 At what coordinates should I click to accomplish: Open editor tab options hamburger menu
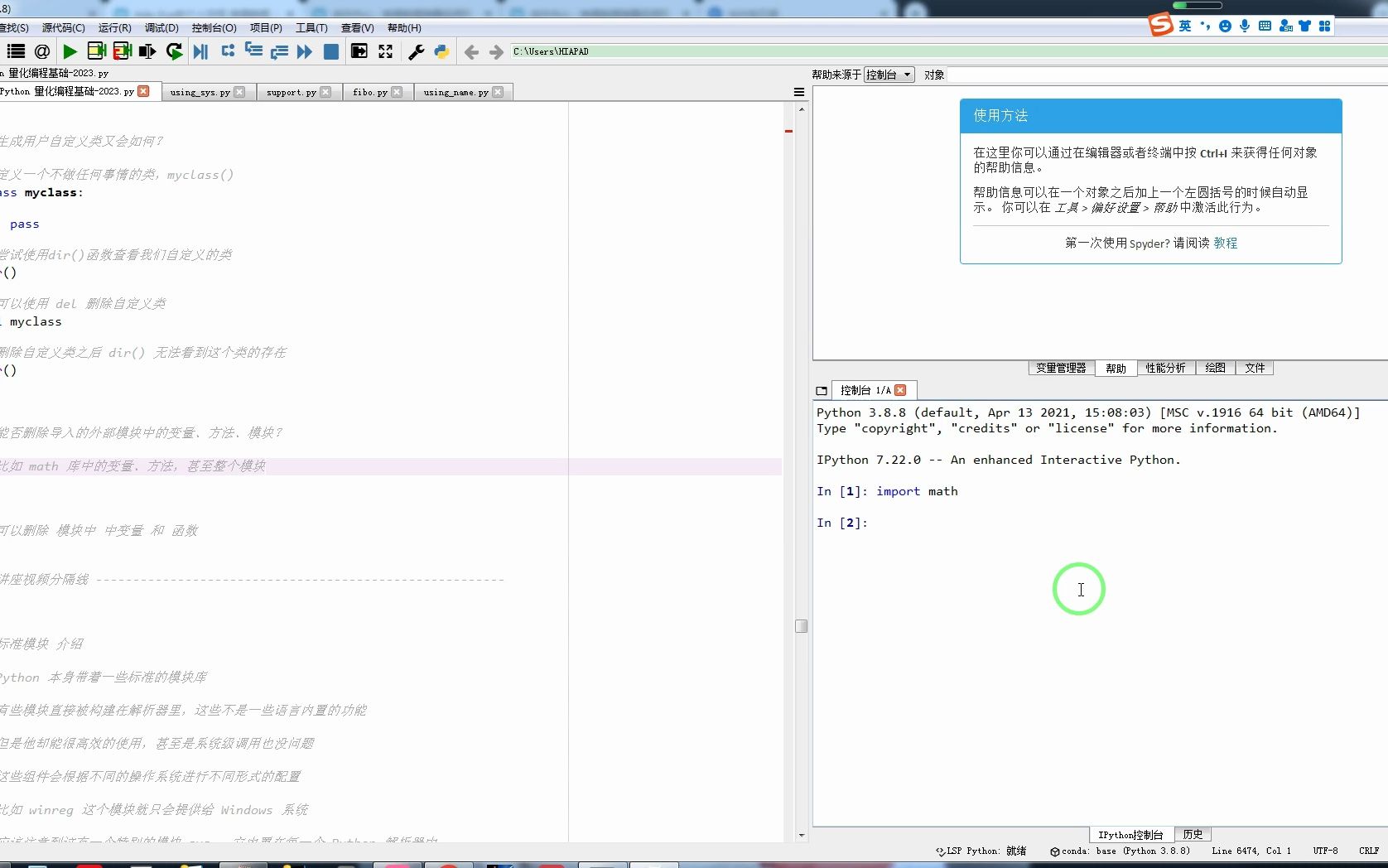(799, 92)
